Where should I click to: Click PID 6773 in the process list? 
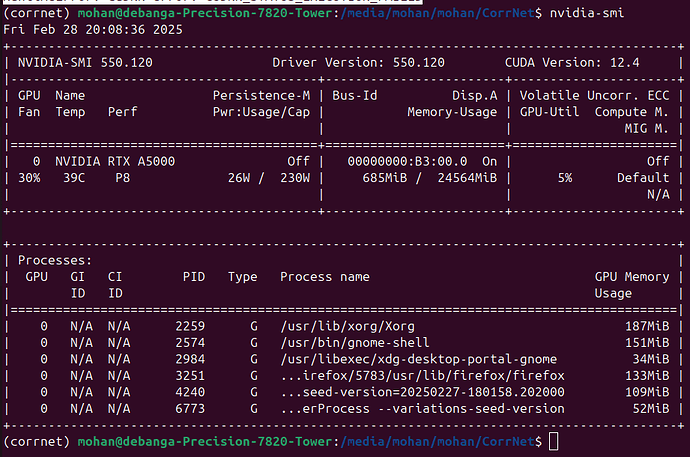coord(189,408)
